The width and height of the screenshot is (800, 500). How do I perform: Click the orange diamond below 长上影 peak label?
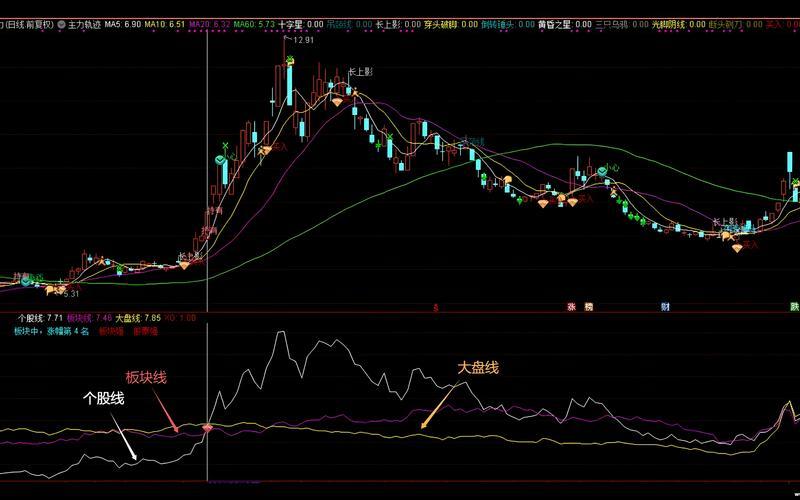click(337, 102)
